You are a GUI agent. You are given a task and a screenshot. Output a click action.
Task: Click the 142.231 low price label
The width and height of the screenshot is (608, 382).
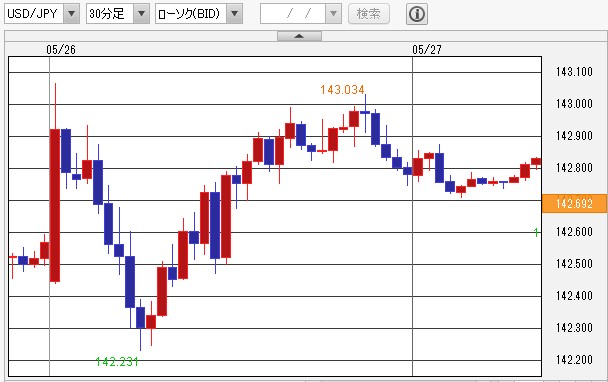[117, 362]
